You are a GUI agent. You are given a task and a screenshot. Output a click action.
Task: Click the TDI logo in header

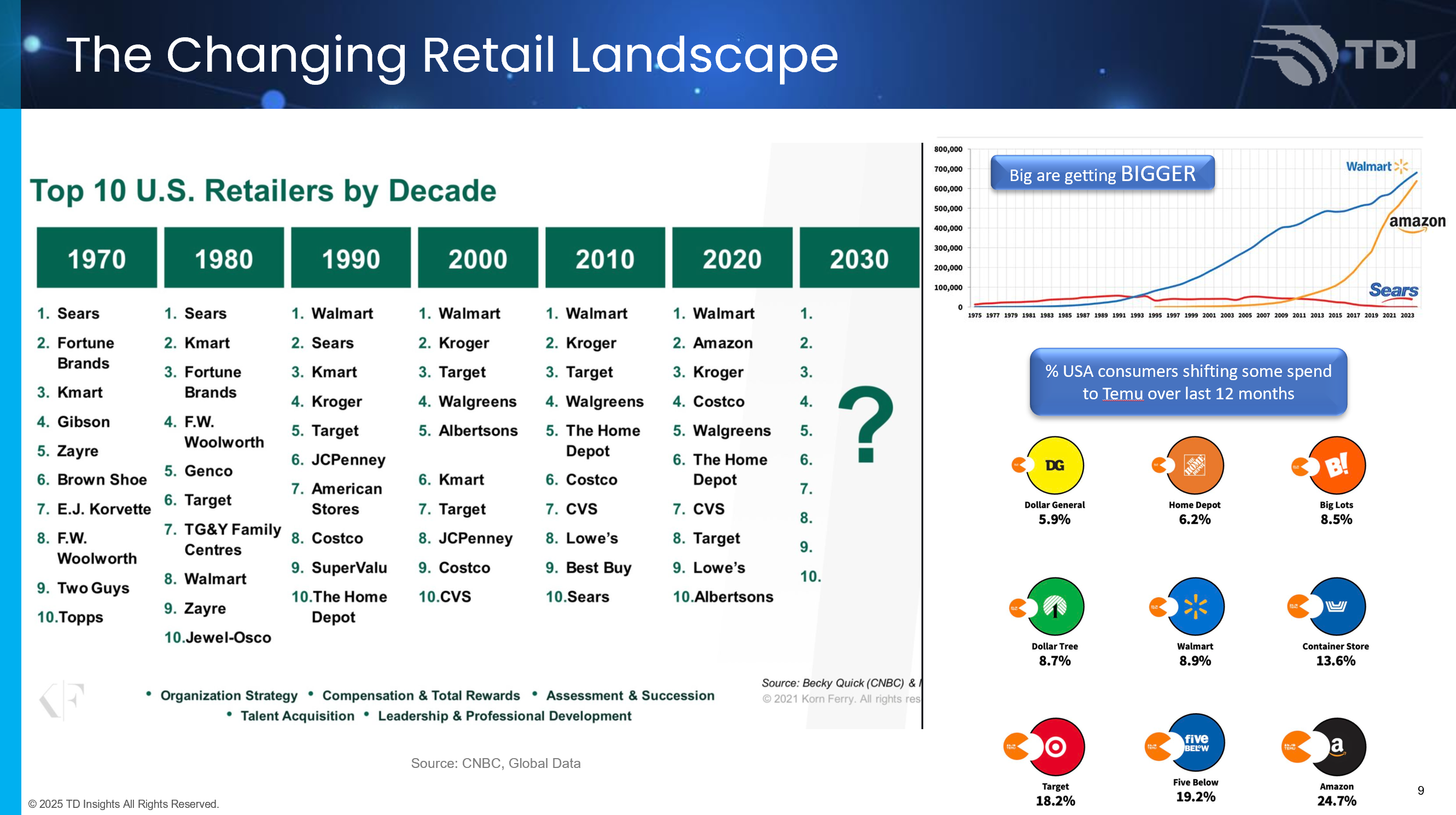[x=1334, y=55]
